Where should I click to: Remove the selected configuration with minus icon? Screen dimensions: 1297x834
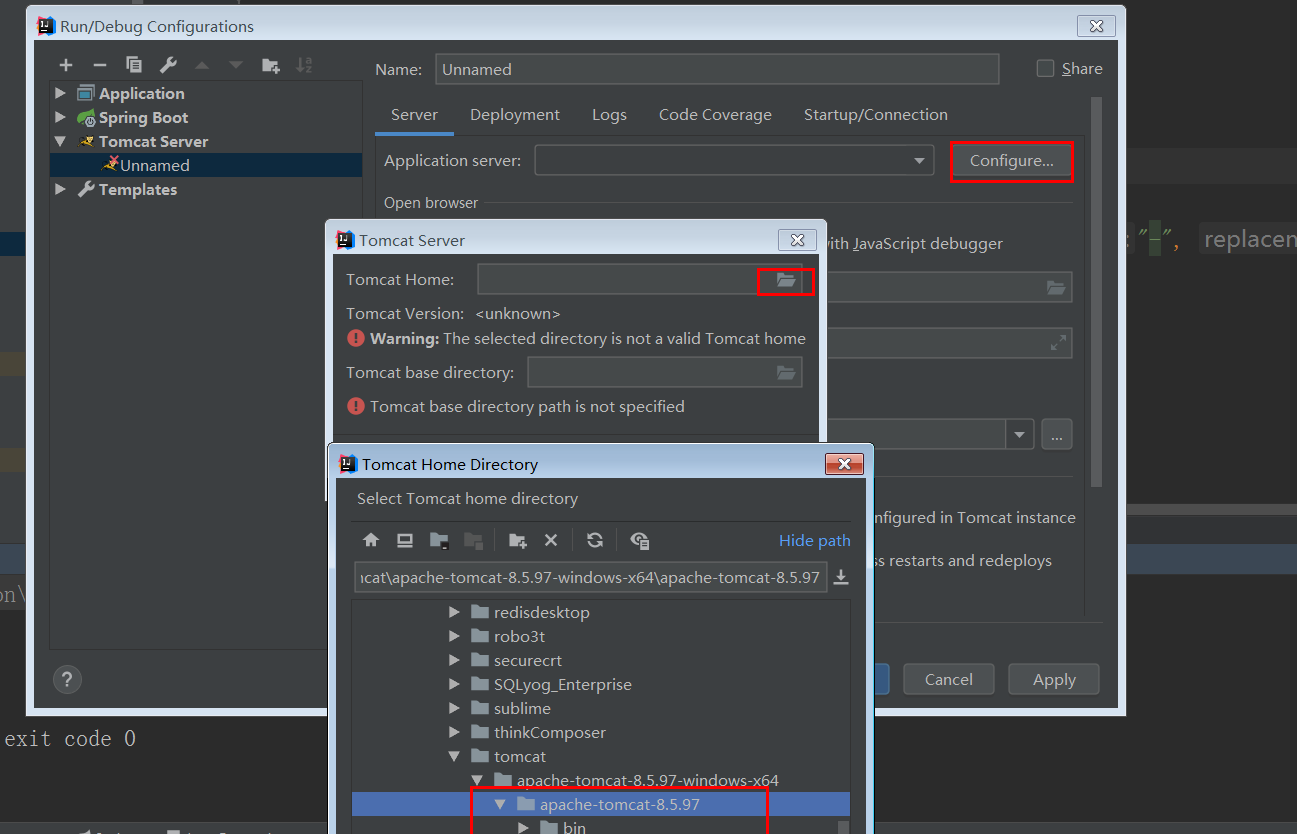point(100,65)
